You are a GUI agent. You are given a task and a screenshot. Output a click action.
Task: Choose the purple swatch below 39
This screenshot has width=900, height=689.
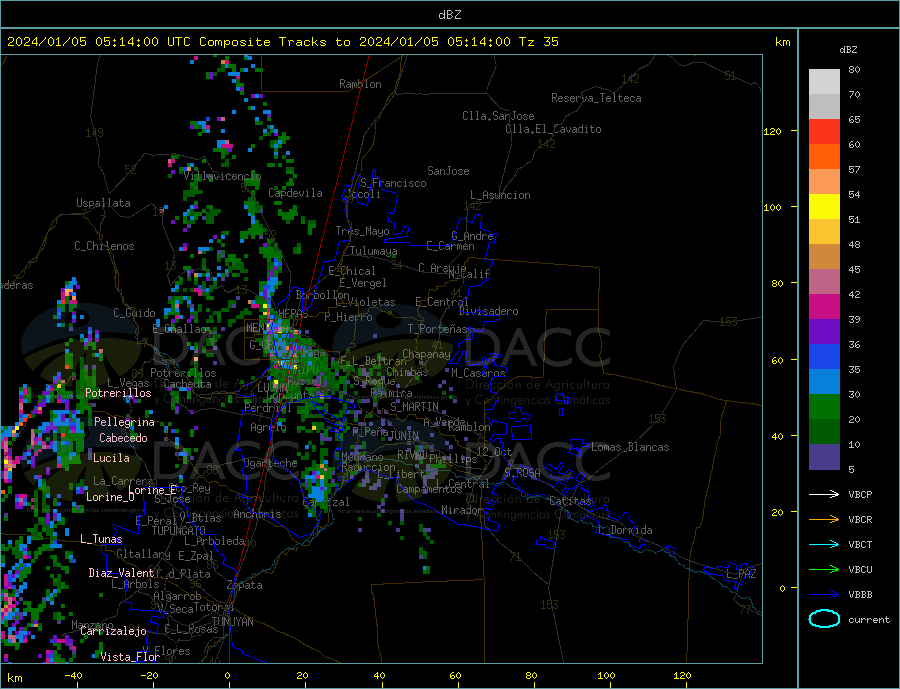click(x=824, y=331)
